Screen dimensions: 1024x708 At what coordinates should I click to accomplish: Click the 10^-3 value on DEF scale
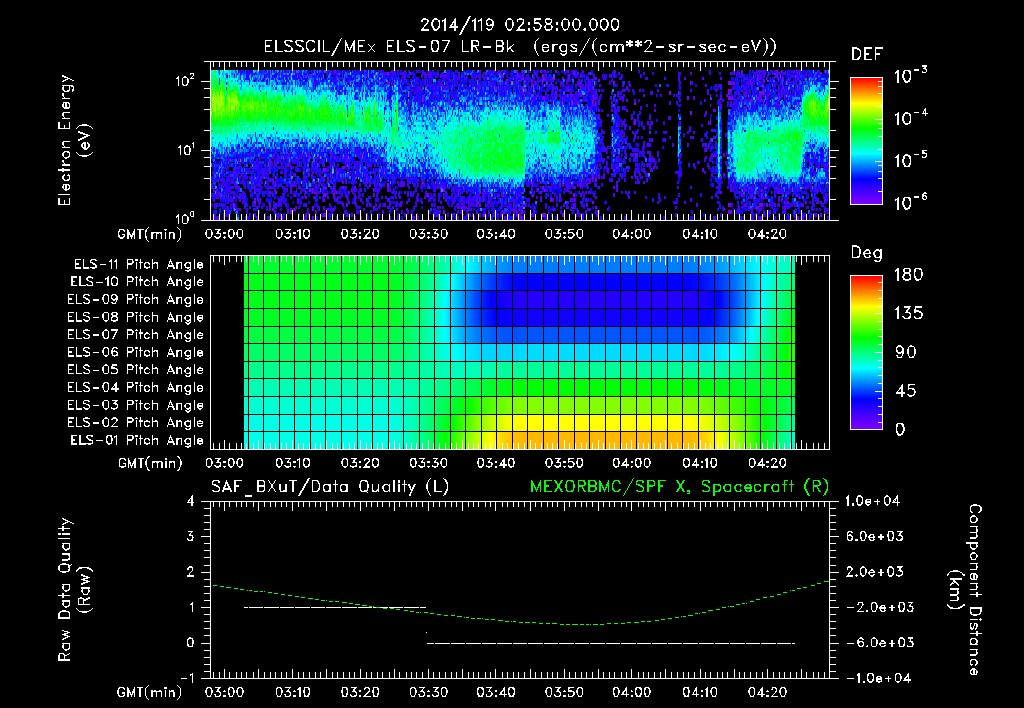coord(910,75)
